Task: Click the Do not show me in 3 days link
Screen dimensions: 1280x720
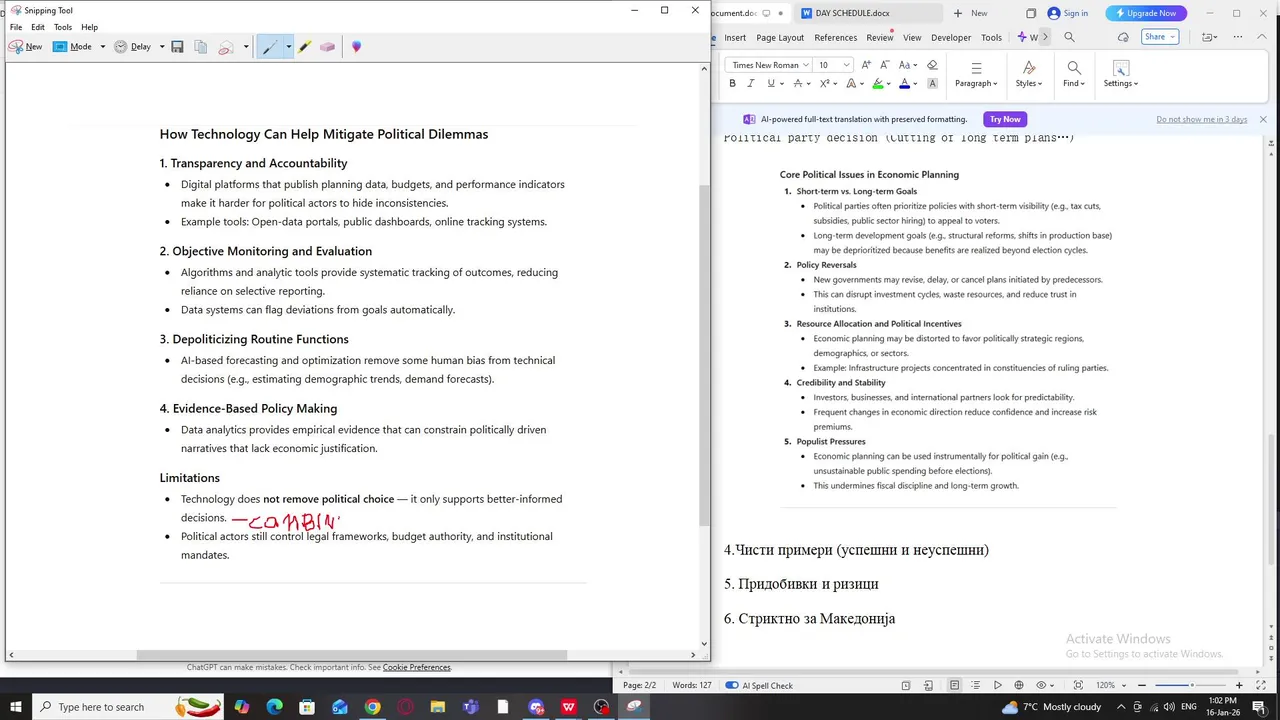Action: pos(1202,119)
